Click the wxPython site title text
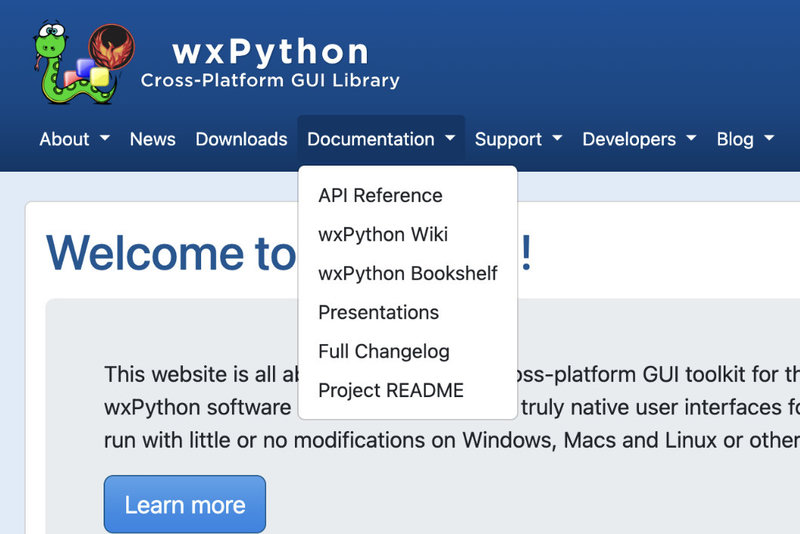 (x=270, y=53)
